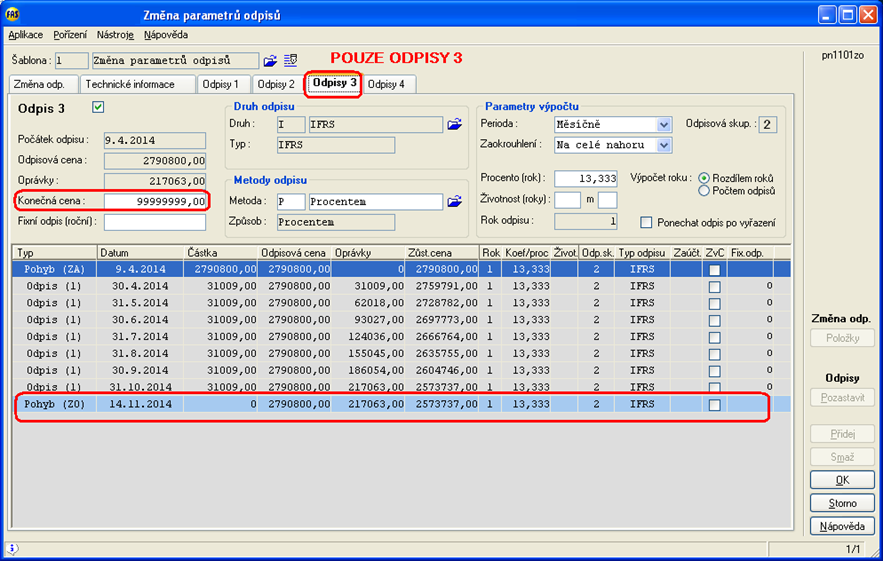
Task: Check ZvC box in the Pohyb (ZA) row
Action: [x=714, y=270]
